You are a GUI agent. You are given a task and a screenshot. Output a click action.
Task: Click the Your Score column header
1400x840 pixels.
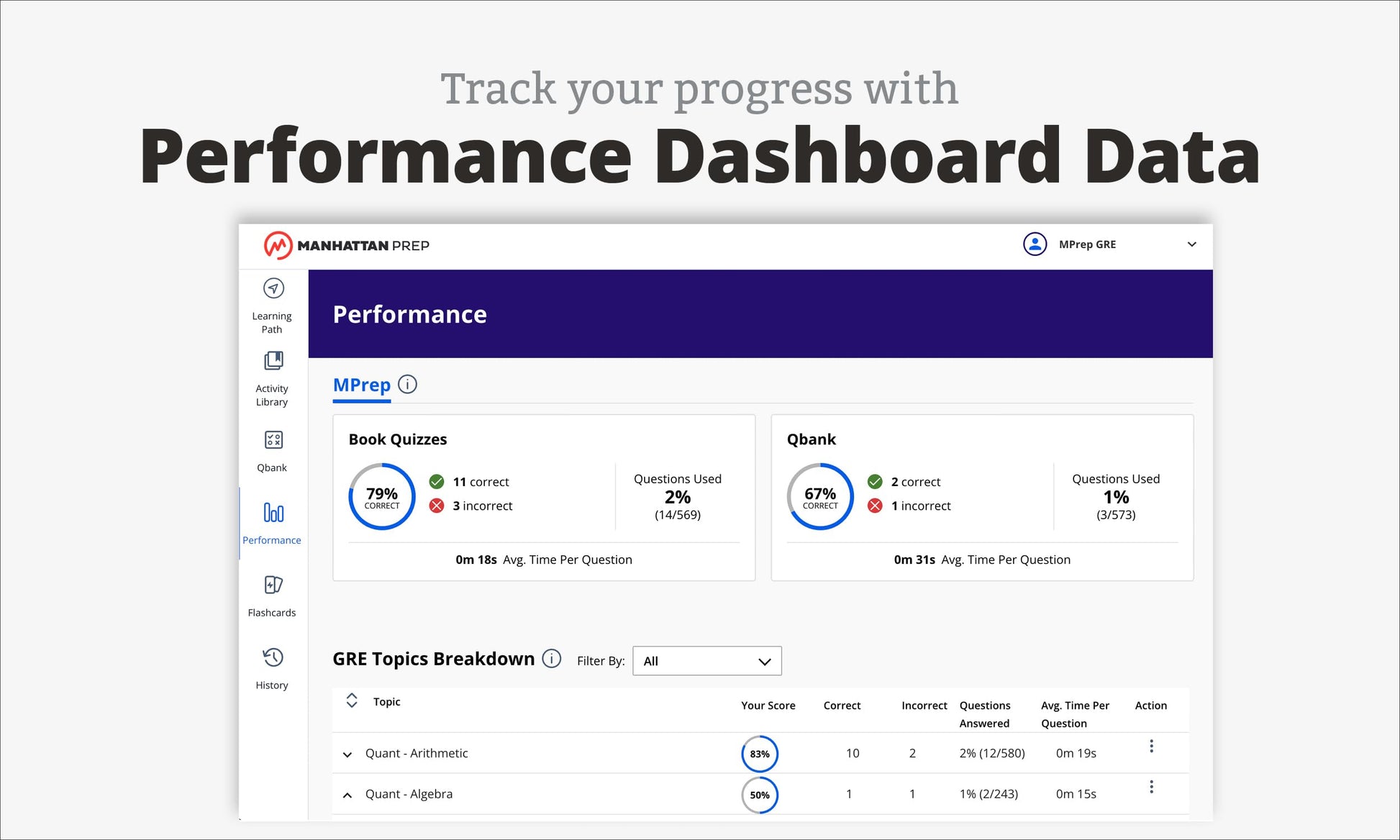[768, 706]
